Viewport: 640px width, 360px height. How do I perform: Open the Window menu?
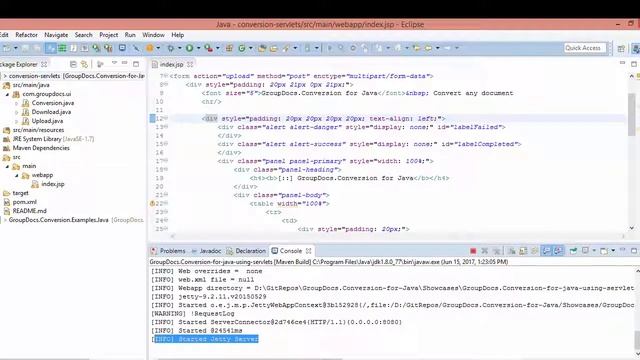coord(153,35)
